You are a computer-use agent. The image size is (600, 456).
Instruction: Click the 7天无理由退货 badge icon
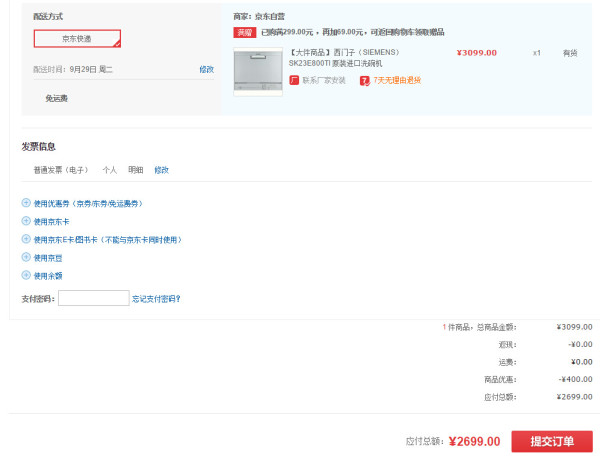[x=365, y=81]
